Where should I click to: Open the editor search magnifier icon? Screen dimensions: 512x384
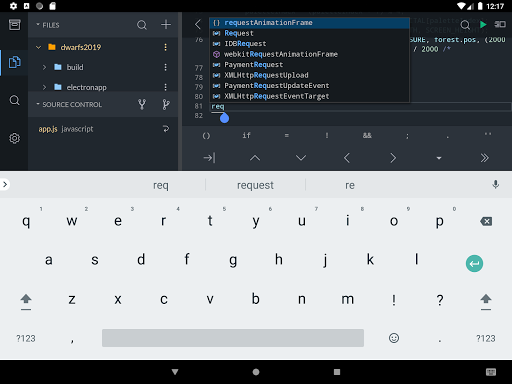(465, 25)
